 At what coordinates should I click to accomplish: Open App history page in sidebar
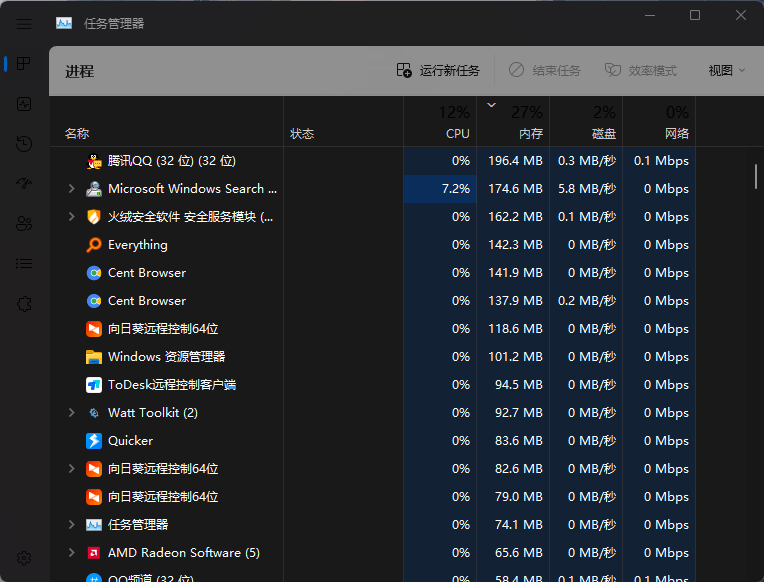tap(24, 144)
